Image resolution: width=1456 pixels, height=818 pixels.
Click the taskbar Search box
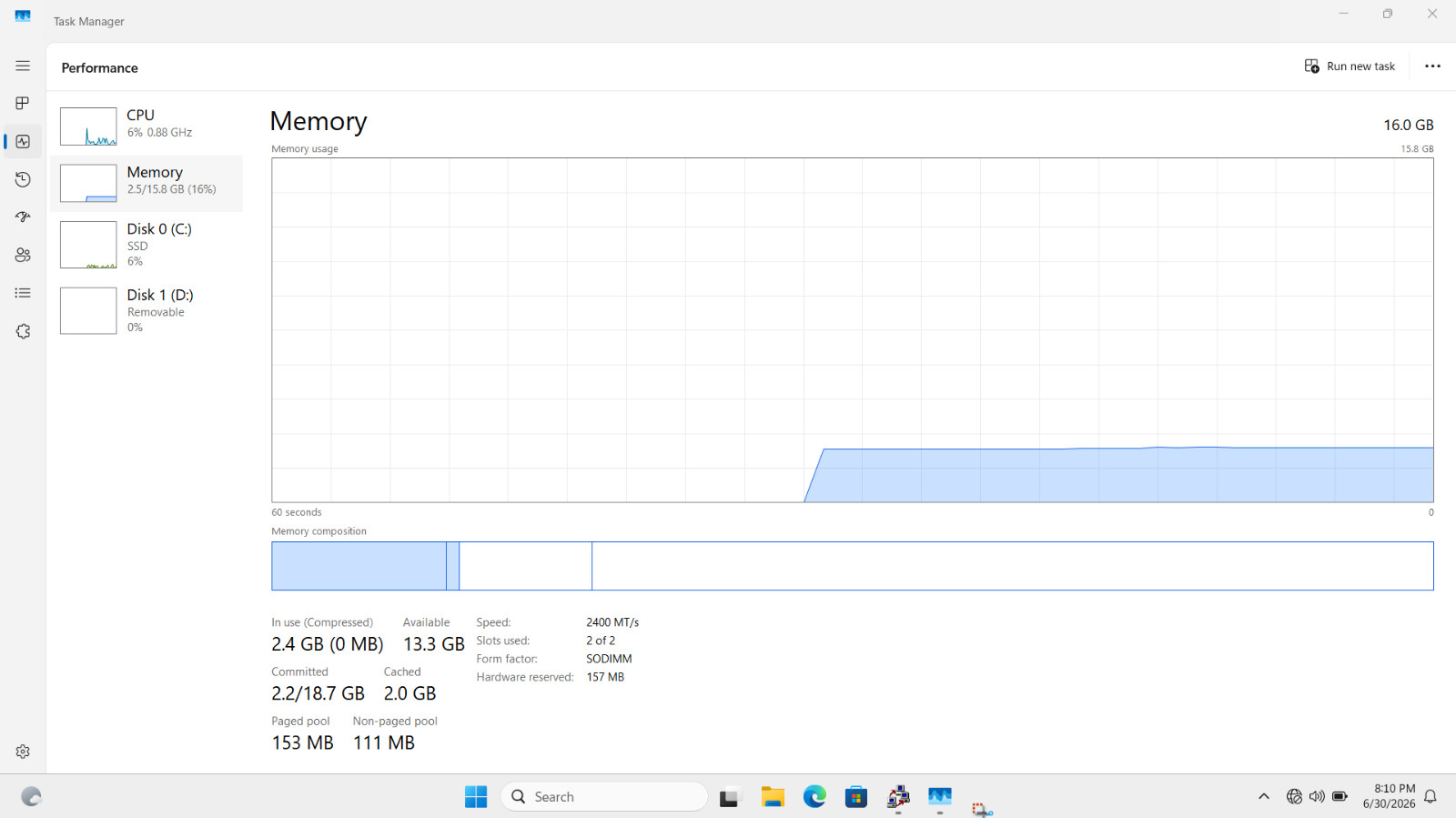click(x=604, y=796)
